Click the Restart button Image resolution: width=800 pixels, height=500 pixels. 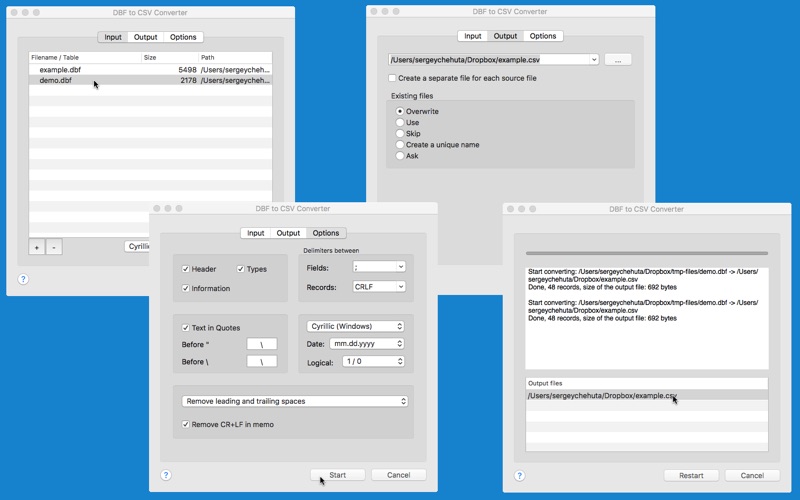pos(691,476)
